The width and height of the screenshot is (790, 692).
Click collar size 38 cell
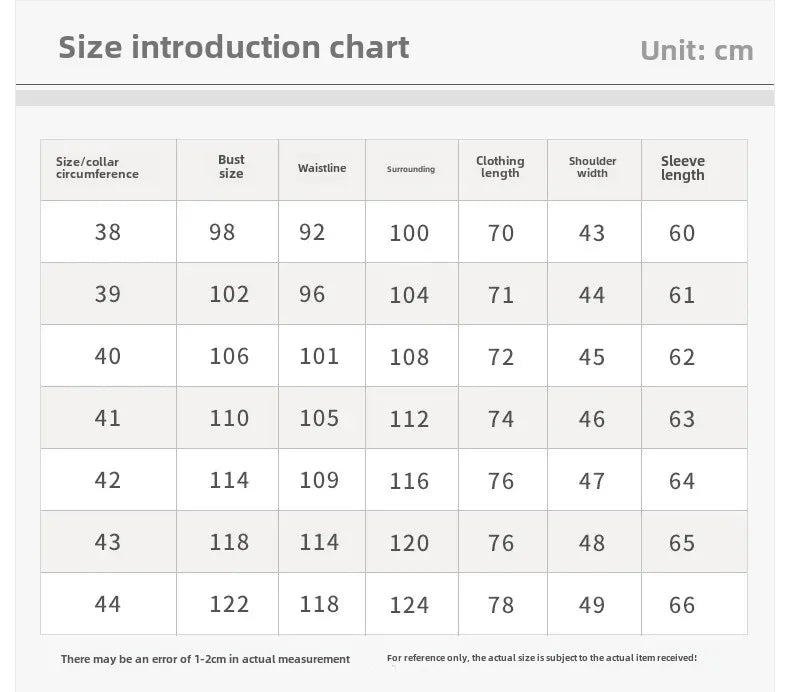click(108, 232)
